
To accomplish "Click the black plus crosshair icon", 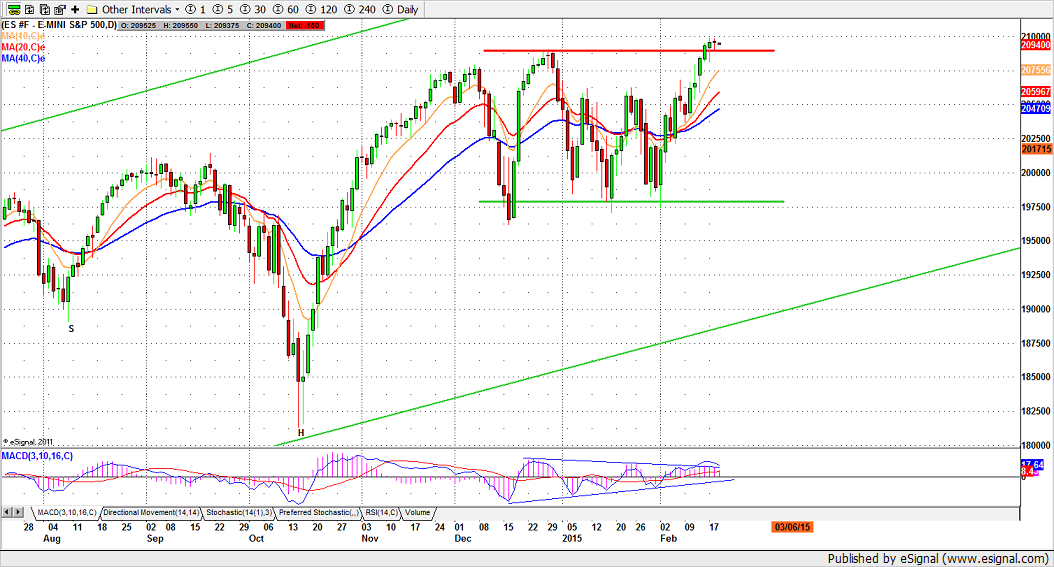I will [x=75, y=8].
